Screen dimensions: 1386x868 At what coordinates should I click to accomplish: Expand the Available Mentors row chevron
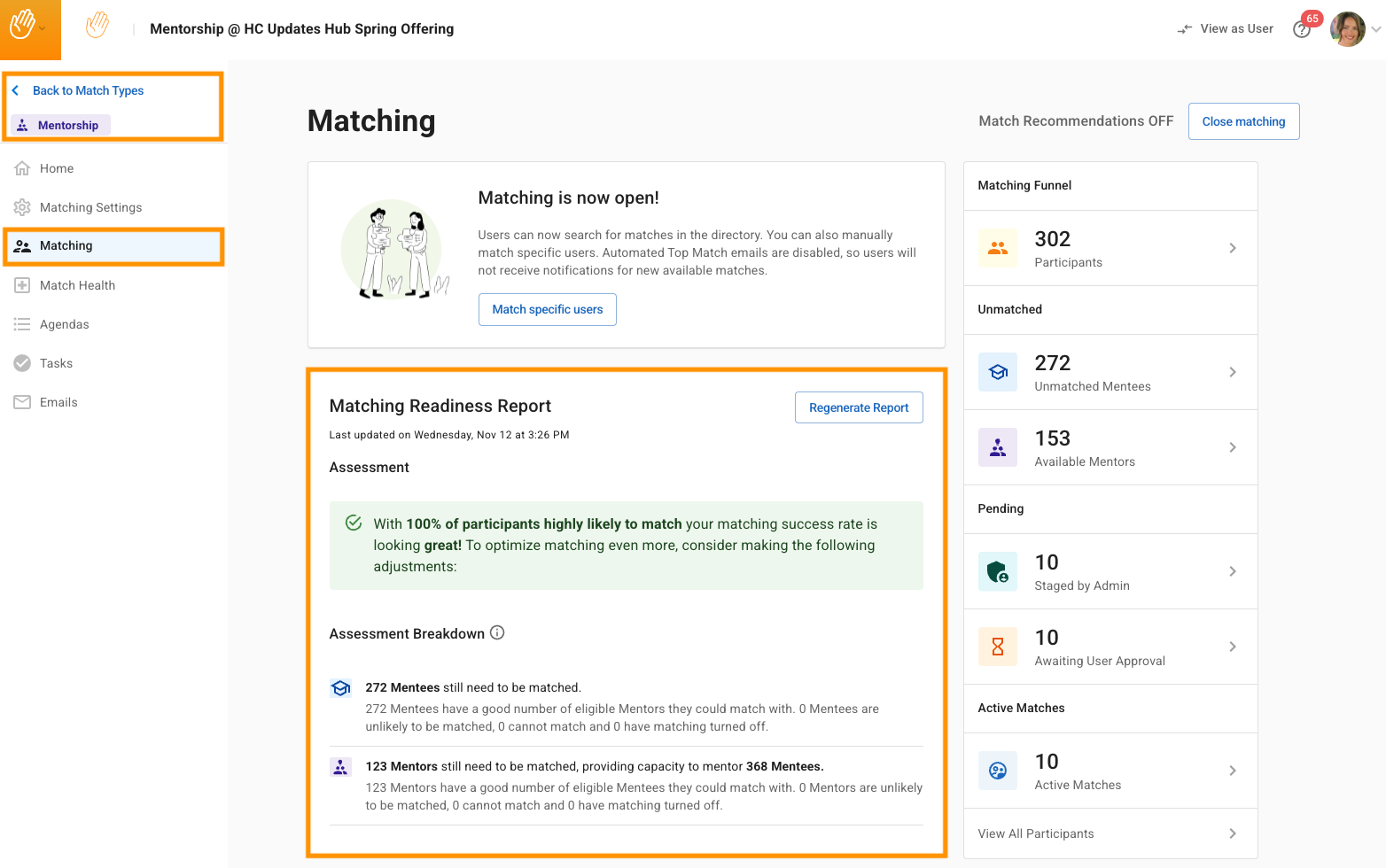(1233, 447)
